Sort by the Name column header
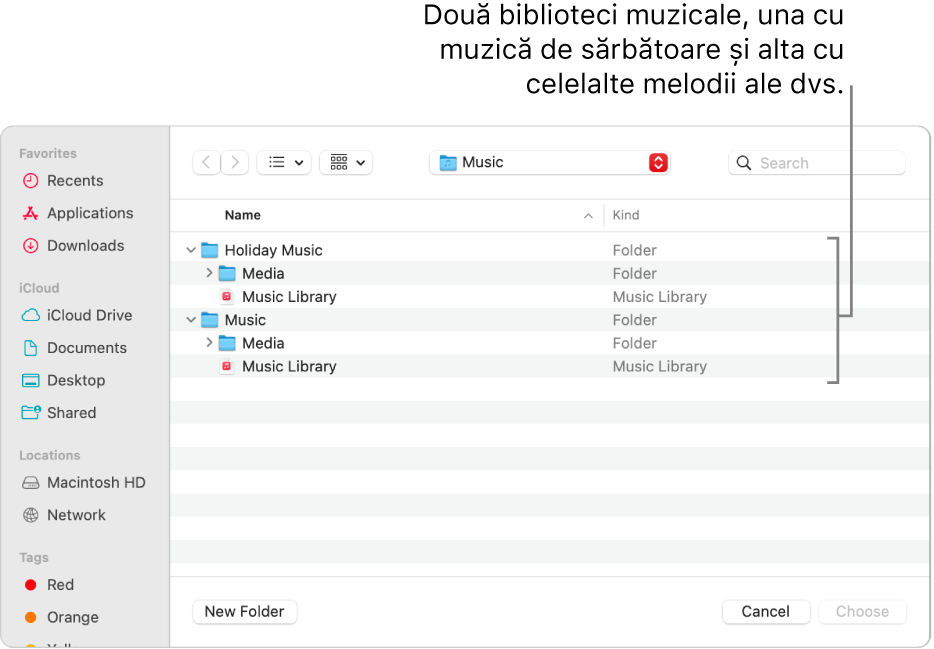 point(242,216)
